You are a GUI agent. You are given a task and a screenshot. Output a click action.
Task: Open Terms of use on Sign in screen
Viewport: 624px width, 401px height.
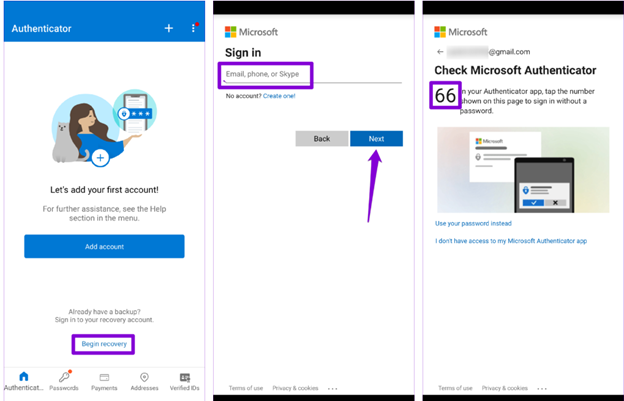click(245, 388)
